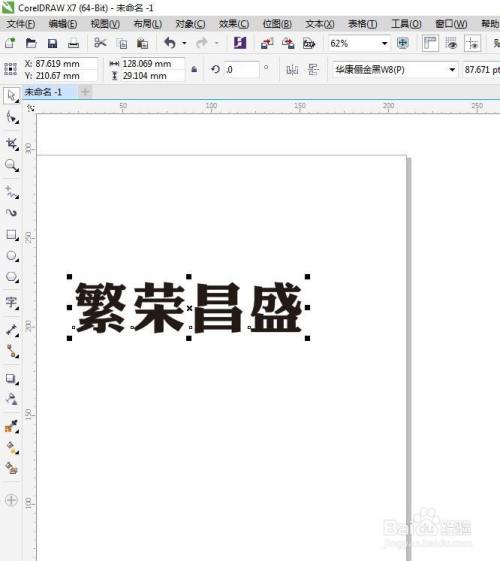Viewport: 500px width, 561px height.
Task: Select the Drop Shadow tool
Action: [11, 378]
